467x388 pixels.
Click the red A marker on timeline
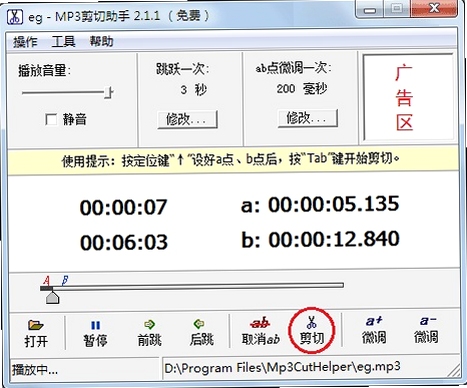click(47, 280)
